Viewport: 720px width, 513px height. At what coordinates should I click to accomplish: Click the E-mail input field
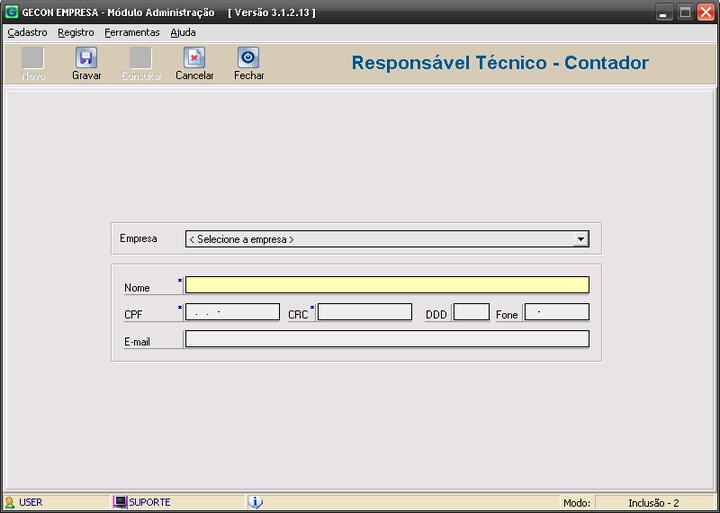[387, 339]
